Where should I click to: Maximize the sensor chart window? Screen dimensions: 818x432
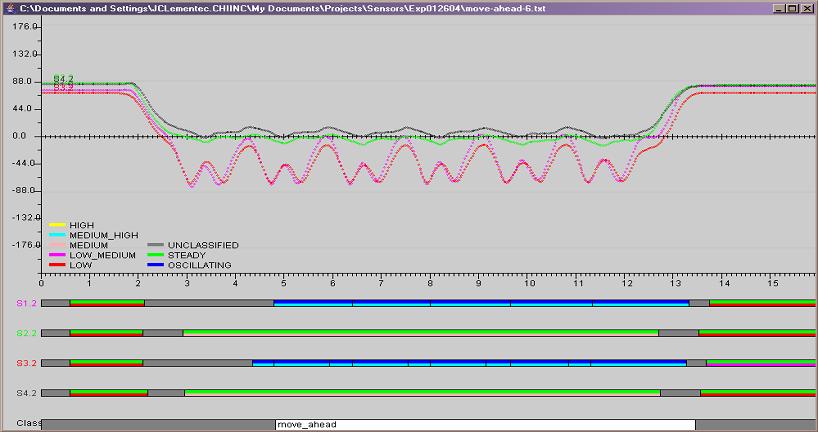pos(791,7)
